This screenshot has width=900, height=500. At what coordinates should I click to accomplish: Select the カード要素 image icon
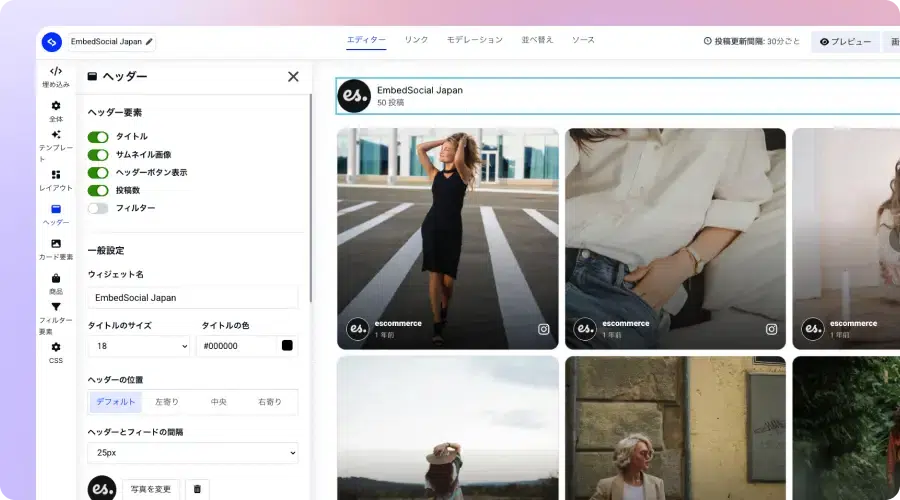(56, 244)
